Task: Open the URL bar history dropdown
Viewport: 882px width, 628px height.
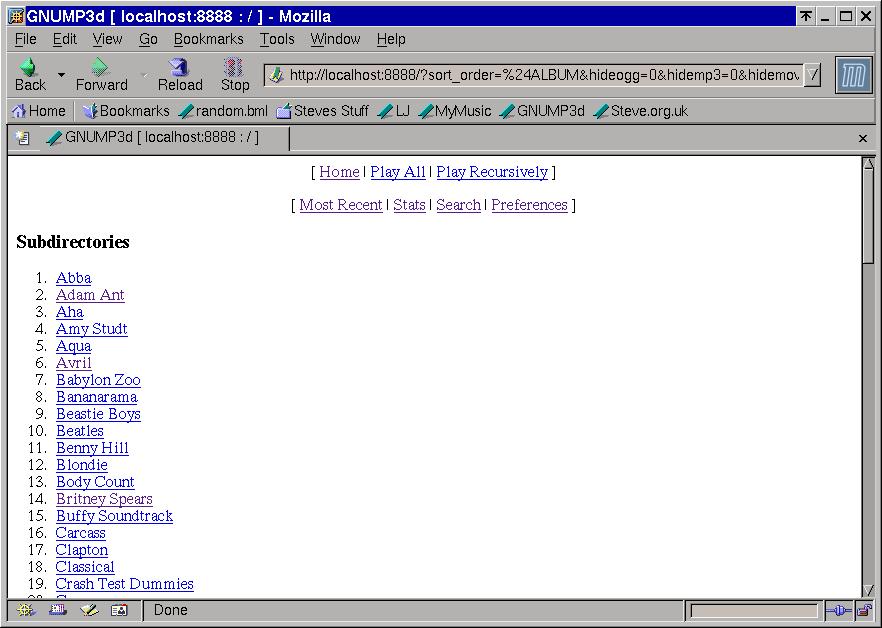Action: click(812, 75)
